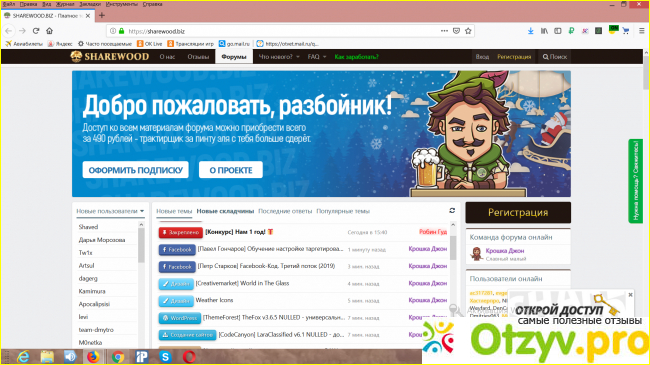Open the 'Weather Icons' thread

coord(214,300)
